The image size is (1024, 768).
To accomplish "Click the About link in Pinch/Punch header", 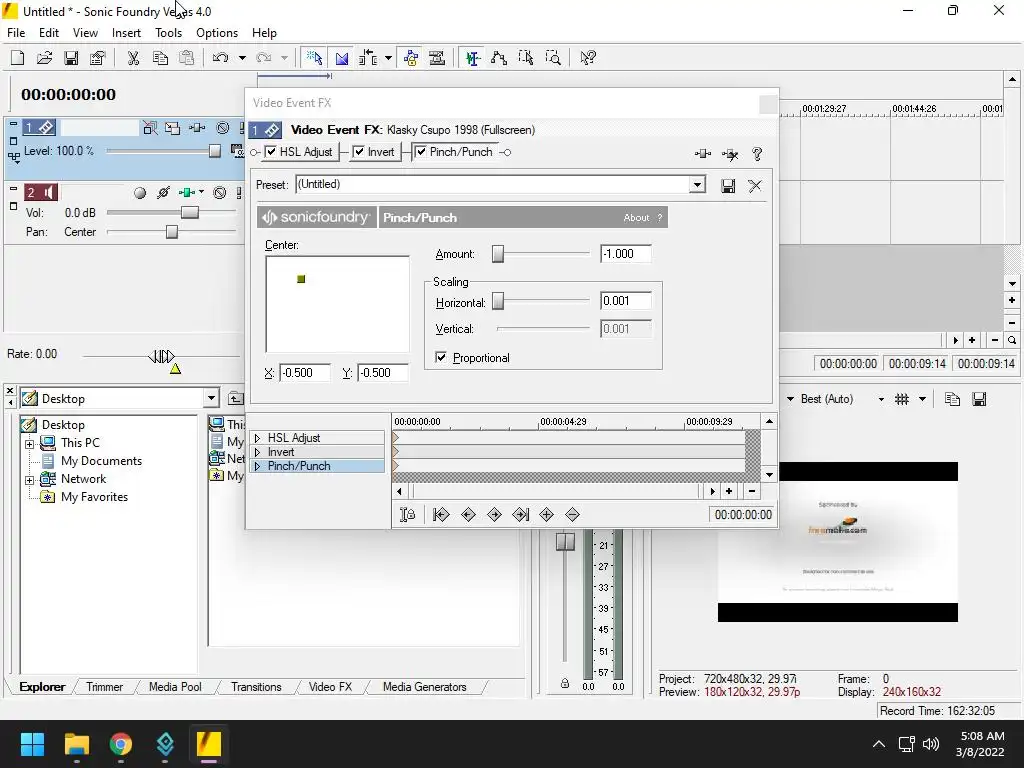I will tap(636, 217).
